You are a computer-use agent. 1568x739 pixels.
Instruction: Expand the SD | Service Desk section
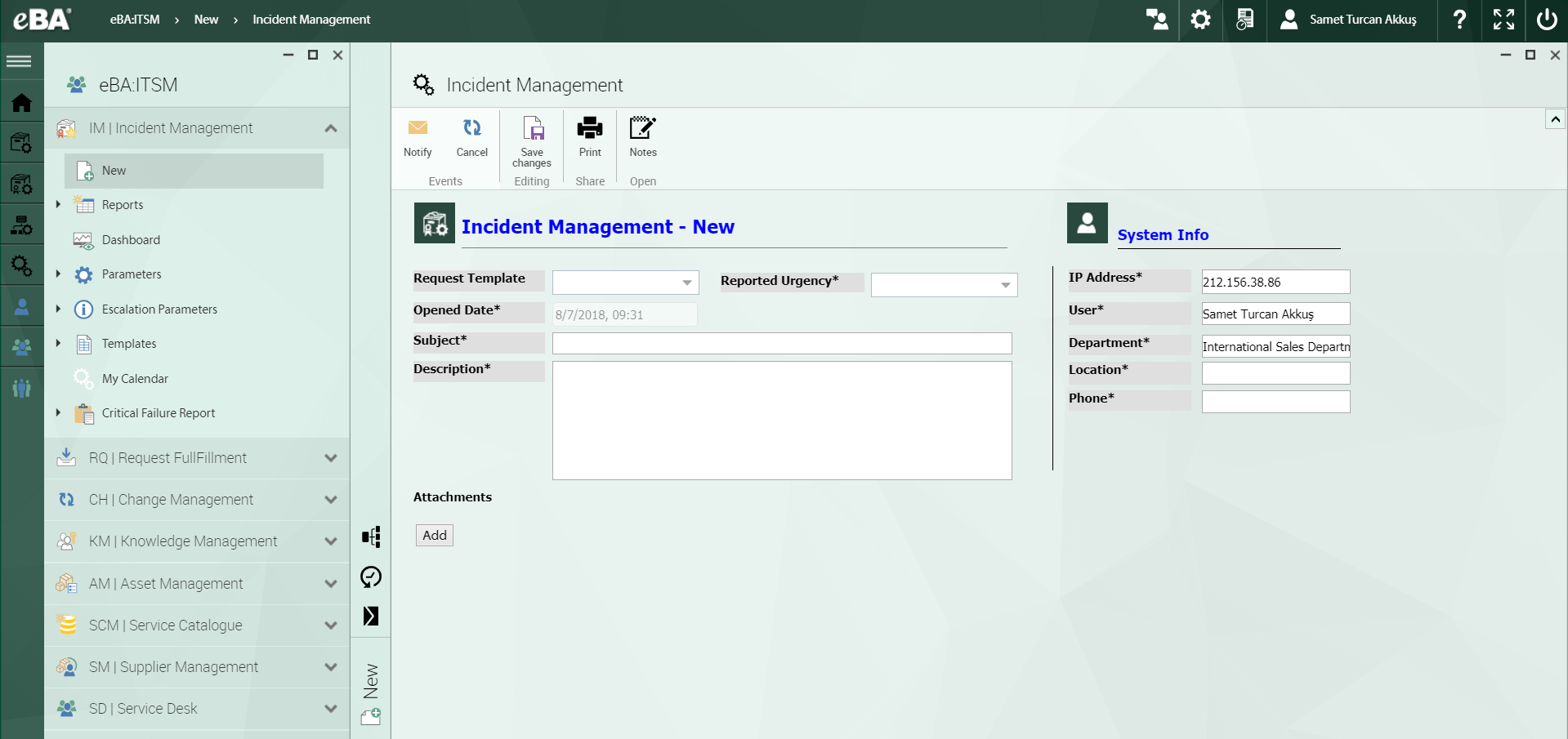(x=331, y=709)
